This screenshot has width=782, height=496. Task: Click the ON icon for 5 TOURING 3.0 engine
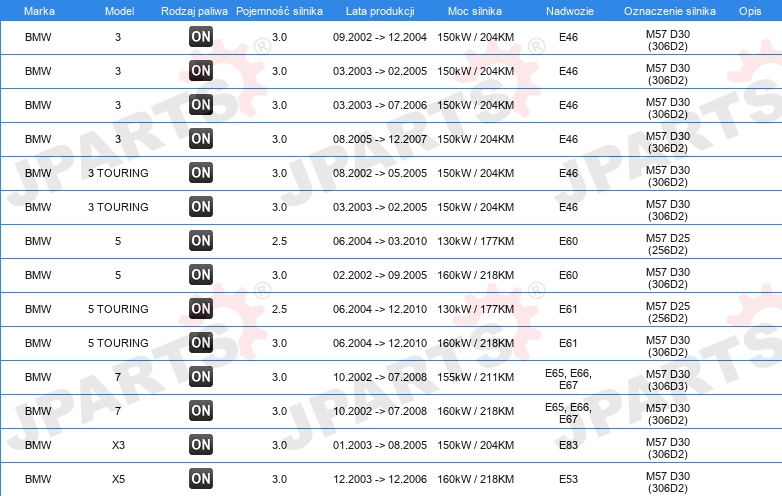(201, 342)
